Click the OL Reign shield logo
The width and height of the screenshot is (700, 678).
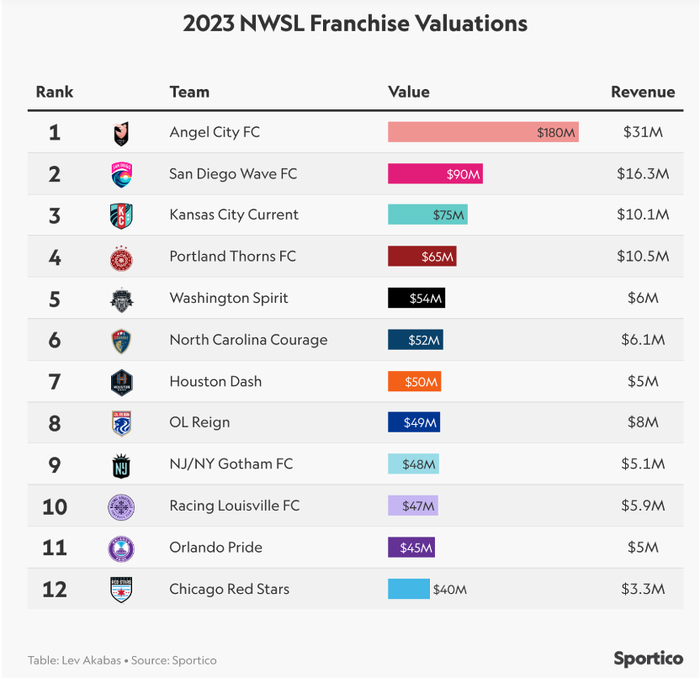coord(121,423)
